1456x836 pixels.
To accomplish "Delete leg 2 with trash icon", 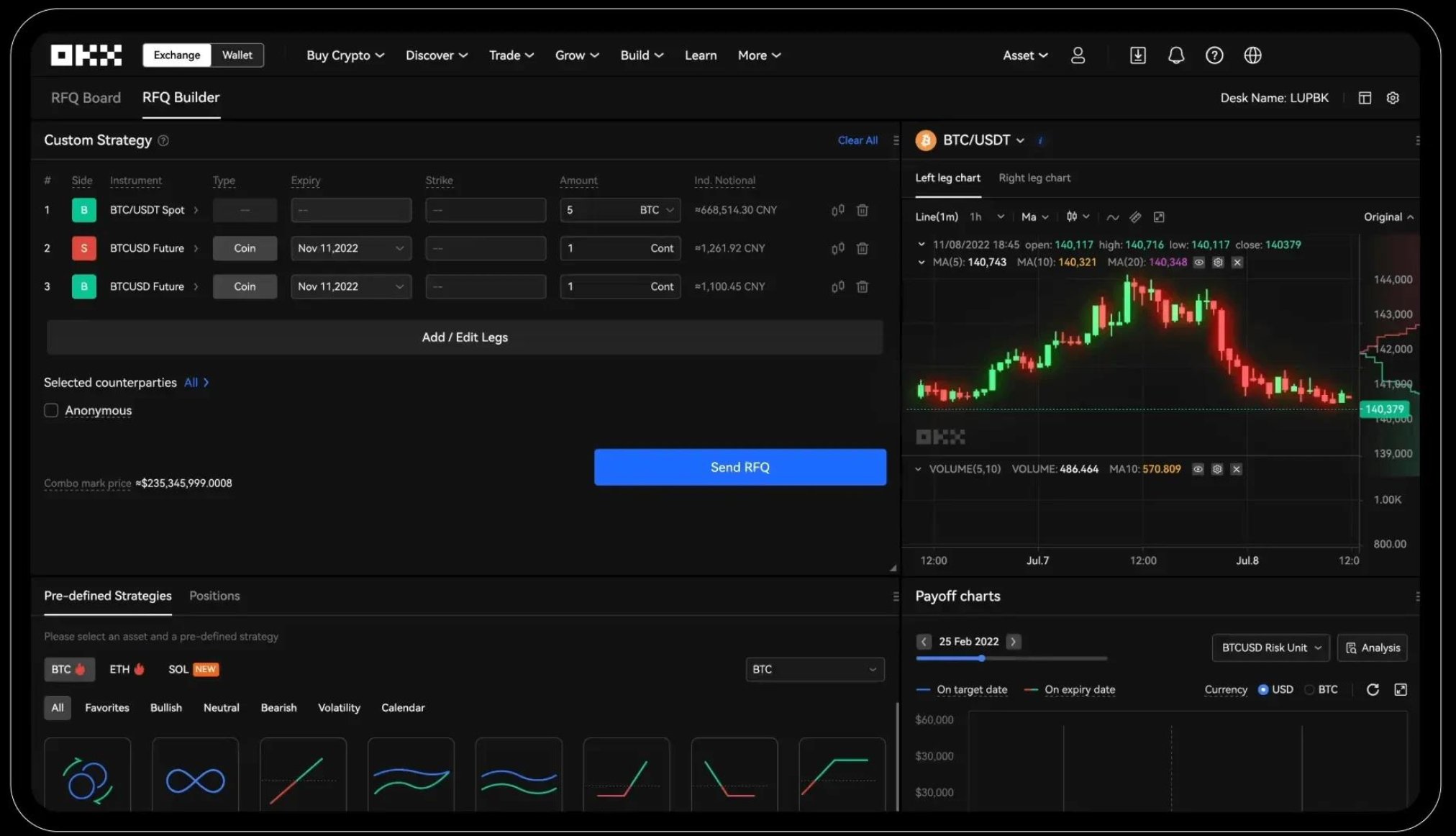I will tap(862, 248).
